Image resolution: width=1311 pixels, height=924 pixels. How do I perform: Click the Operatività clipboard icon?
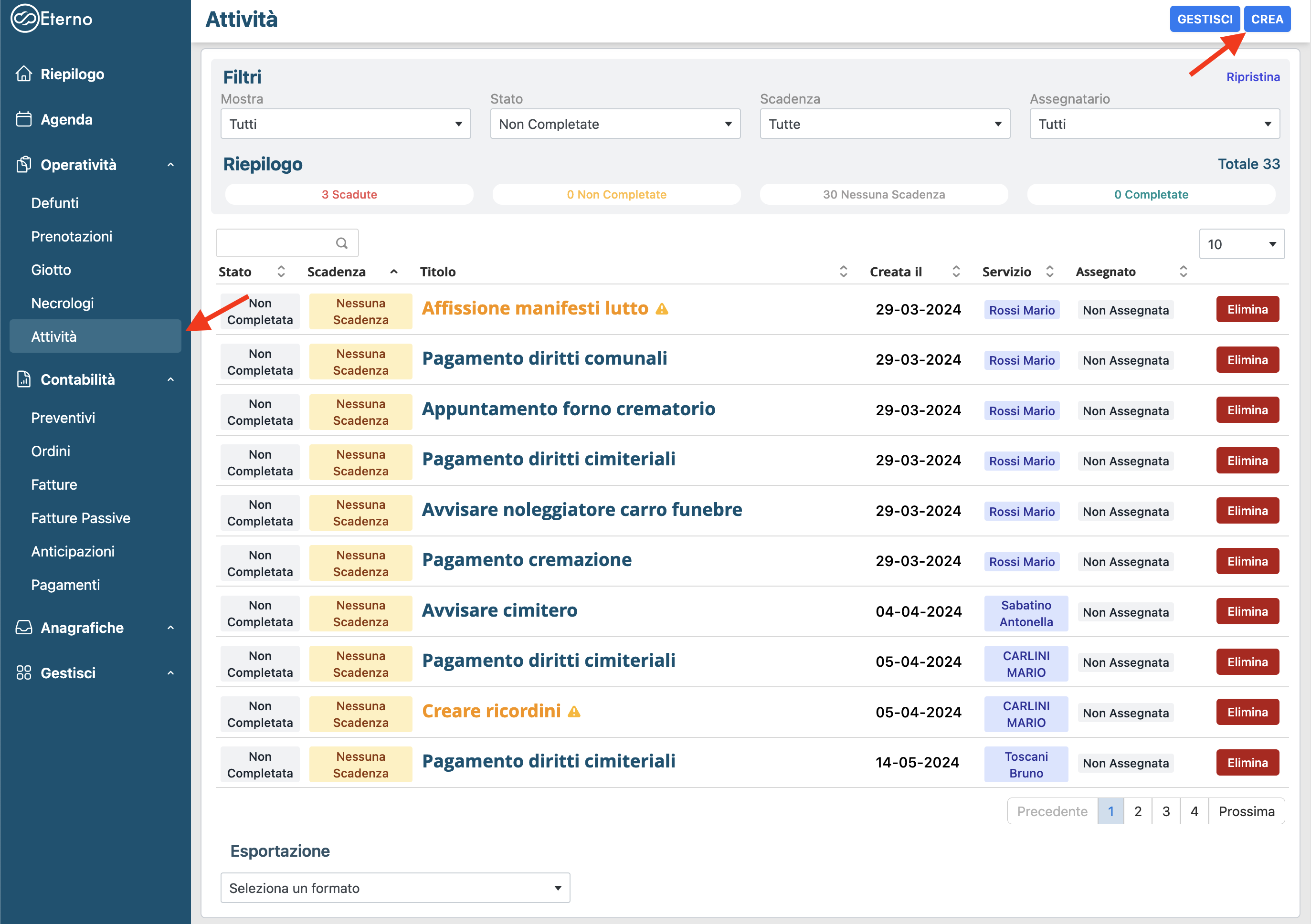click(x=24, y=164)
